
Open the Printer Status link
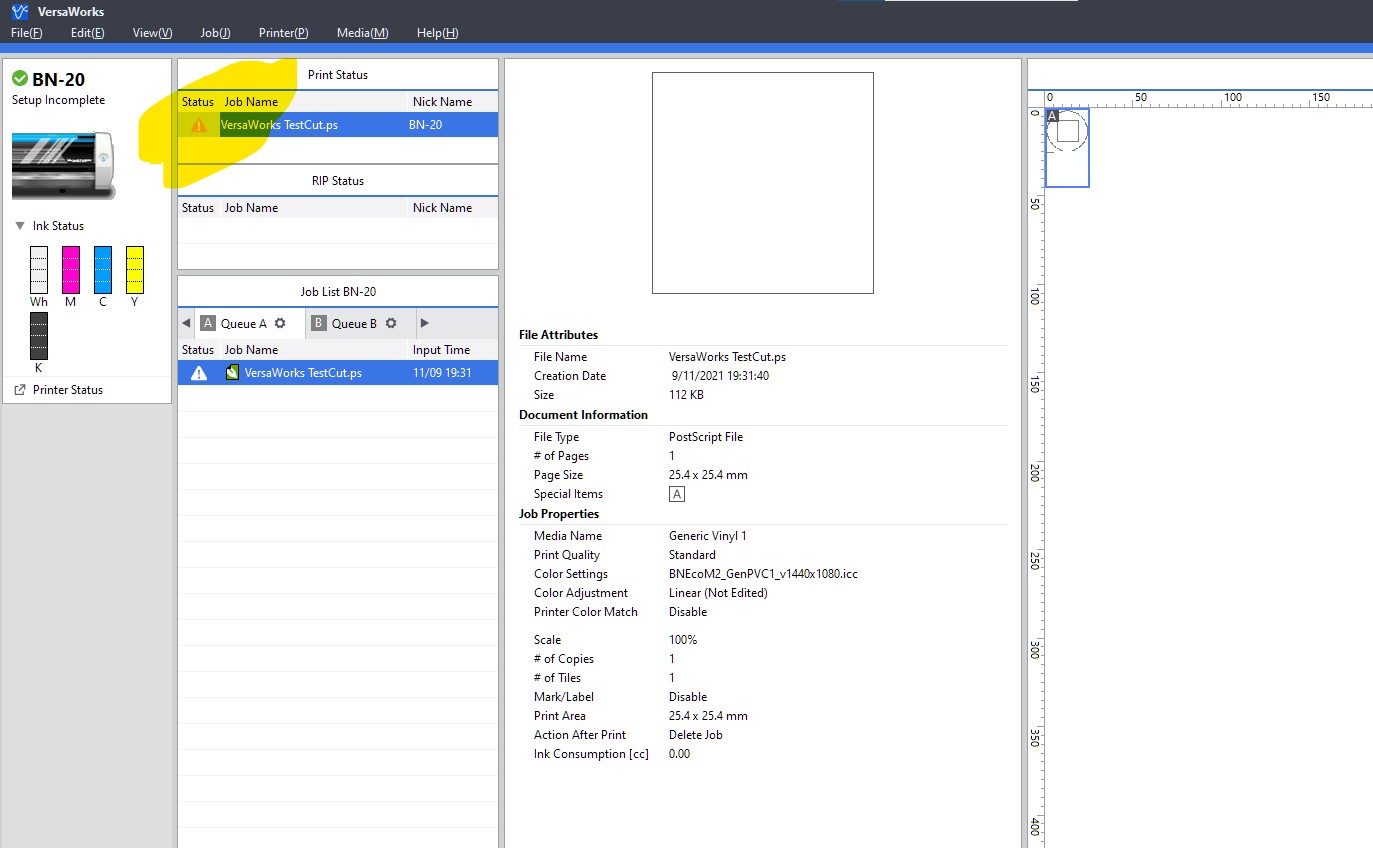68,390
